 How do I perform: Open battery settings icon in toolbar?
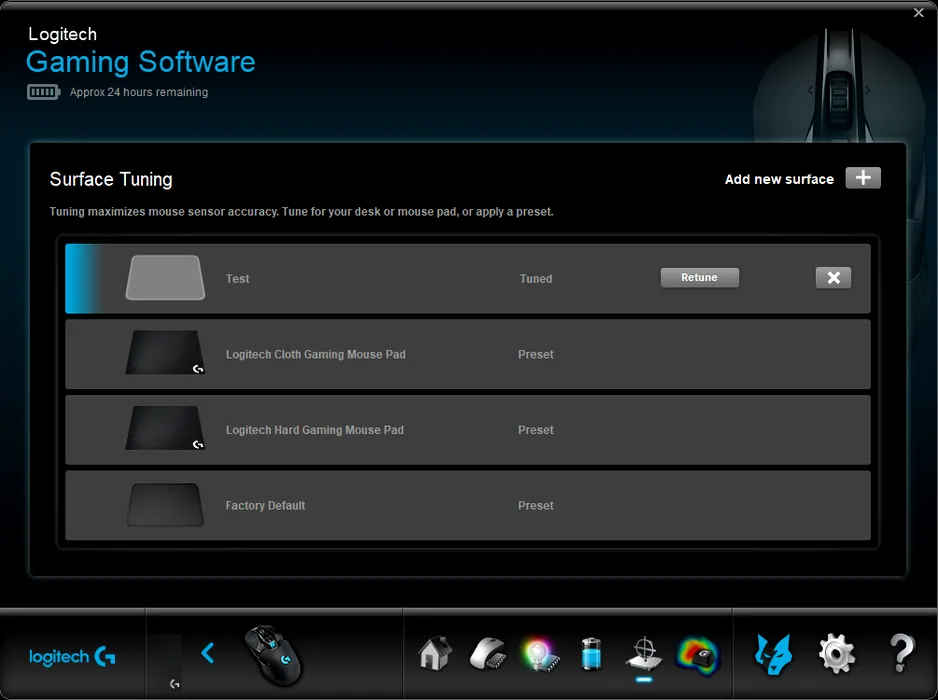592,654
